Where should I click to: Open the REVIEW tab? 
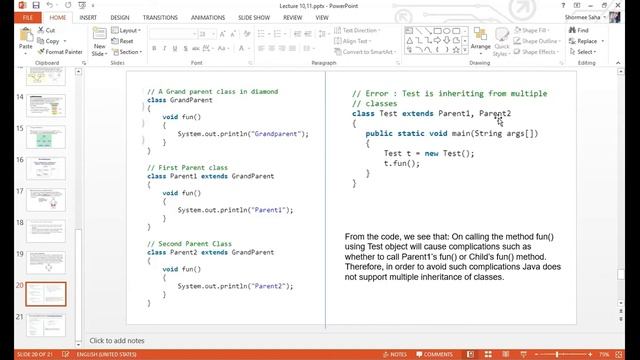point(293,18)
